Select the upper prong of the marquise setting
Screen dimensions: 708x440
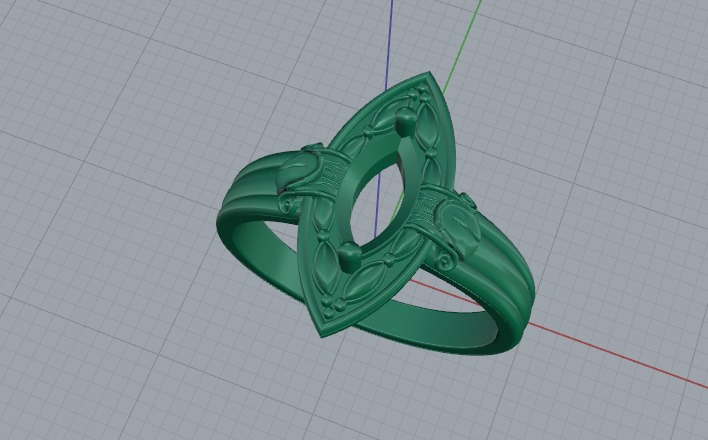coord(406,122)
